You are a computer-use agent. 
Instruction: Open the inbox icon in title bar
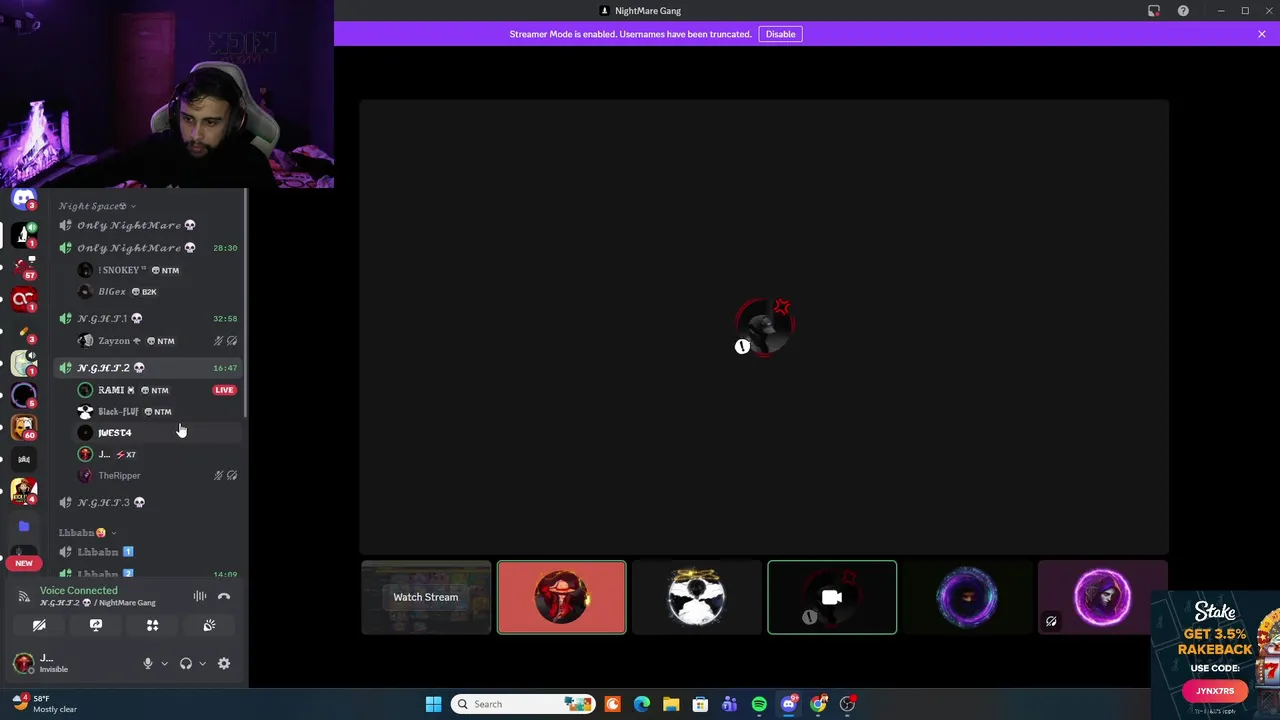1154,11
